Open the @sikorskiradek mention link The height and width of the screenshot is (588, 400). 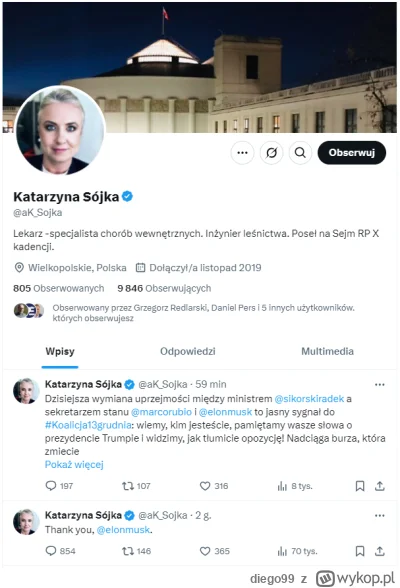(x=309, y=399)
